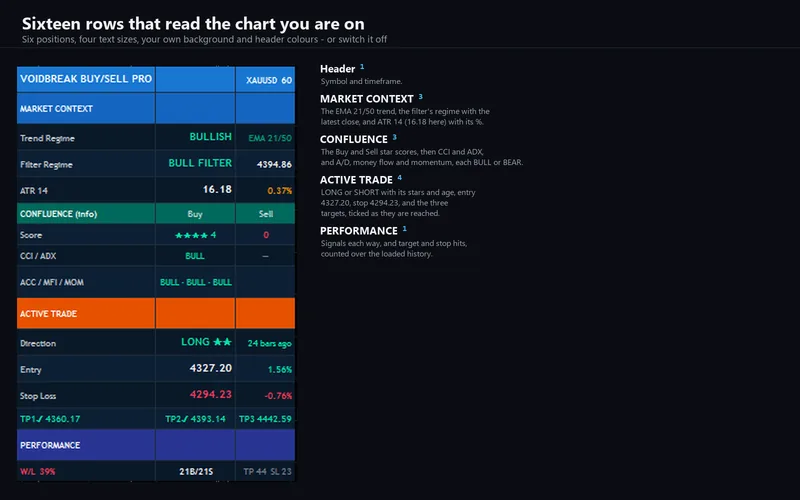Select the Trend Regime row label

point(47,138)
